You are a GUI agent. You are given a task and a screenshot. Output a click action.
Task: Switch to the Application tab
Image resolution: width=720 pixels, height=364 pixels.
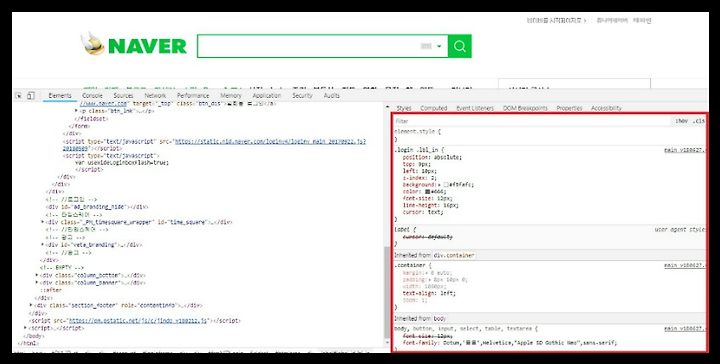(x=267, y=95)
